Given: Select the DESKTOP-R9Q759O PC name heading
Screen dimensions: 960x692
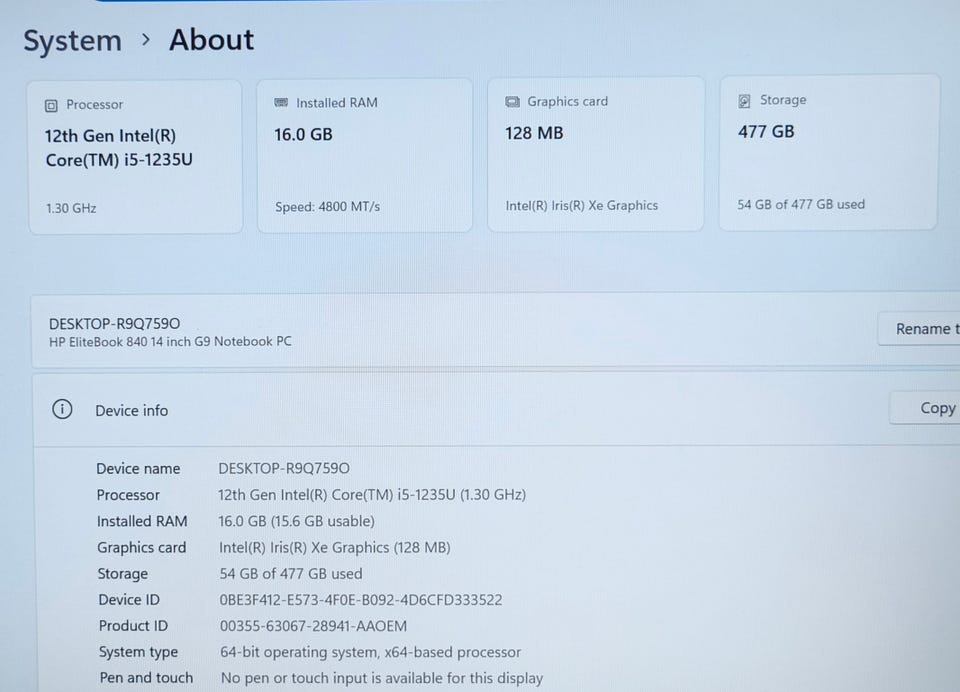Looking at the screenshot, I should pos(114,323).
